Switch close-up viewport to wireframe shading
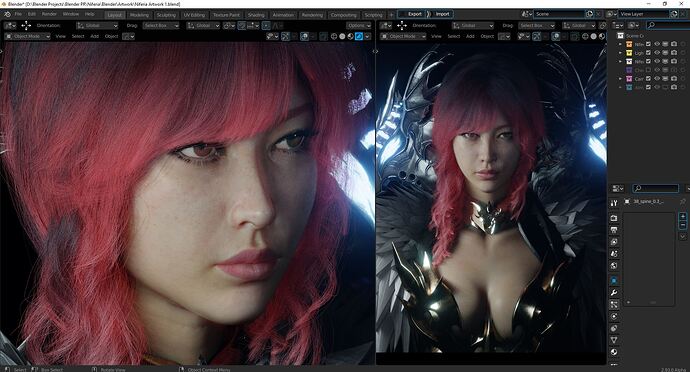Image resolution: width=690 pixels, height=372 pixels. coord(334,36)
